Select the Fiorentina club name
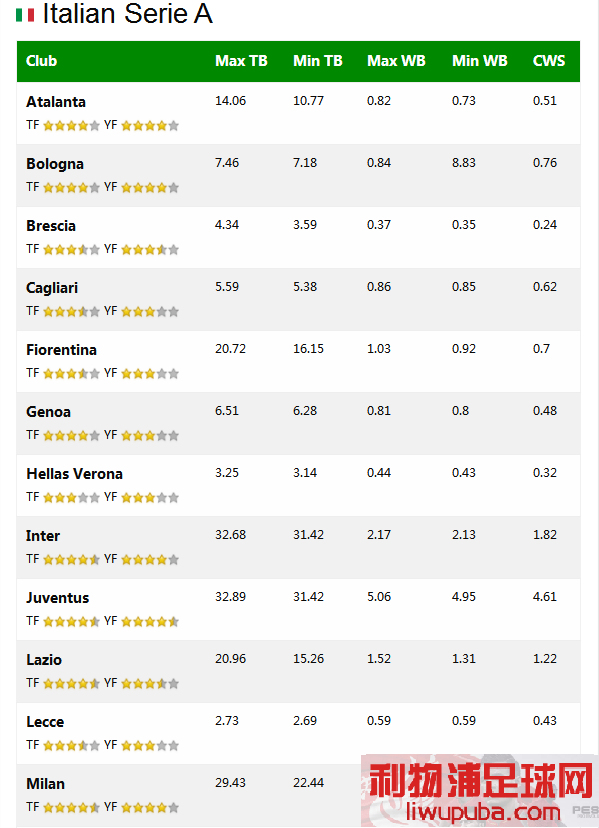Screen dimensions: 599x828 pyautogui.click(x=61, y=350)
